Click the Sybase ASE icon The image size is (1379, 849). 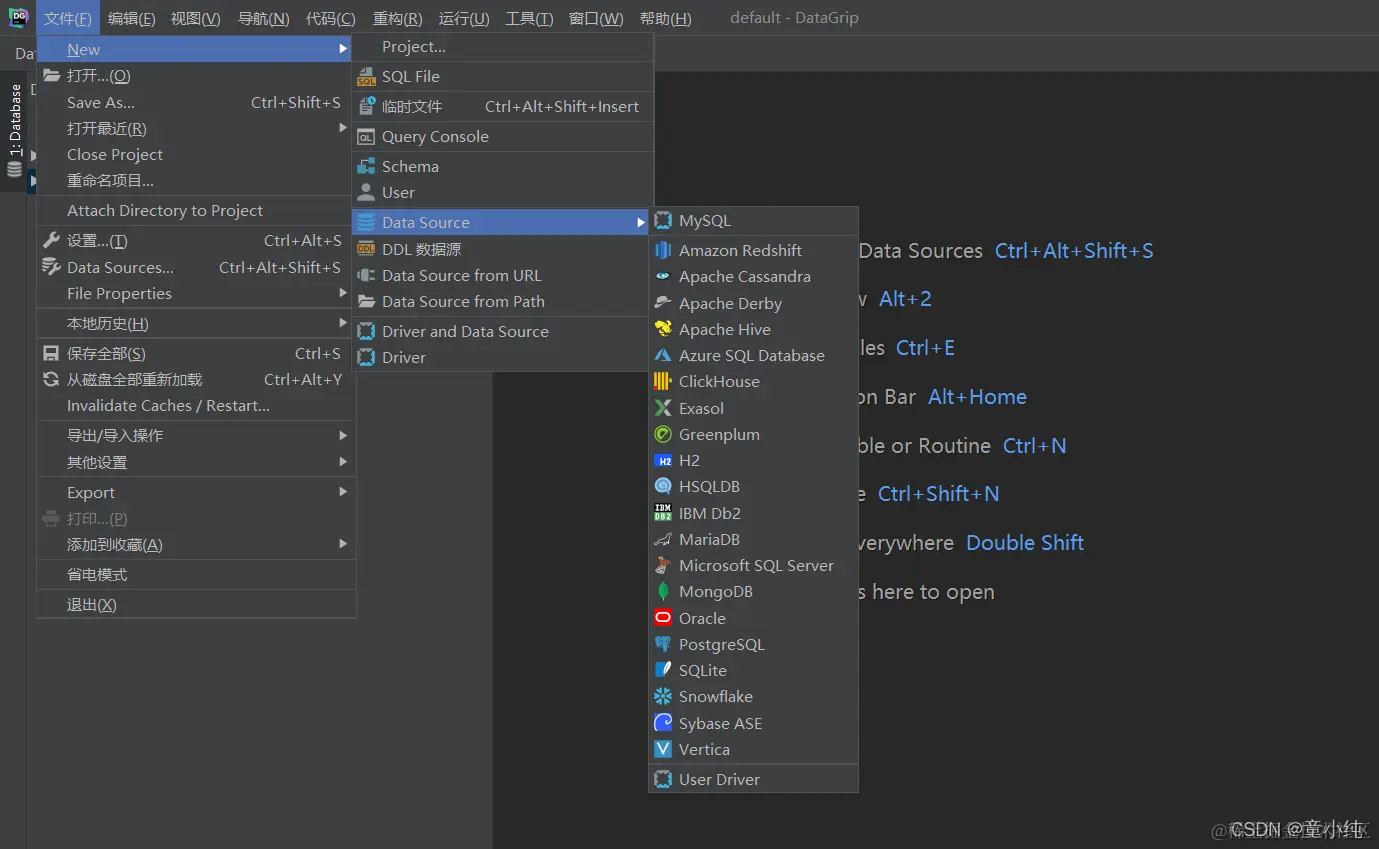coord(663,723)
